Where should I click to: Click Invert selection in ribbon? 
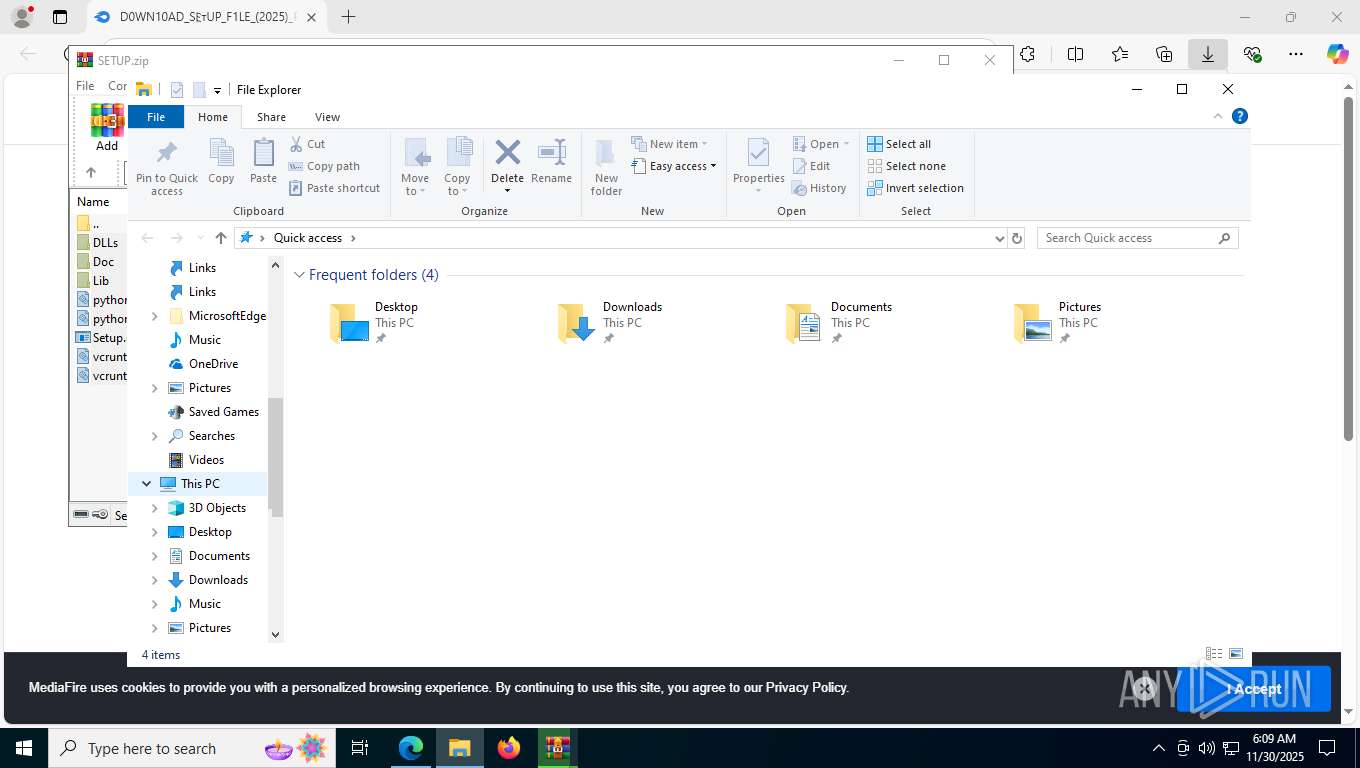(x=915, y=188)
